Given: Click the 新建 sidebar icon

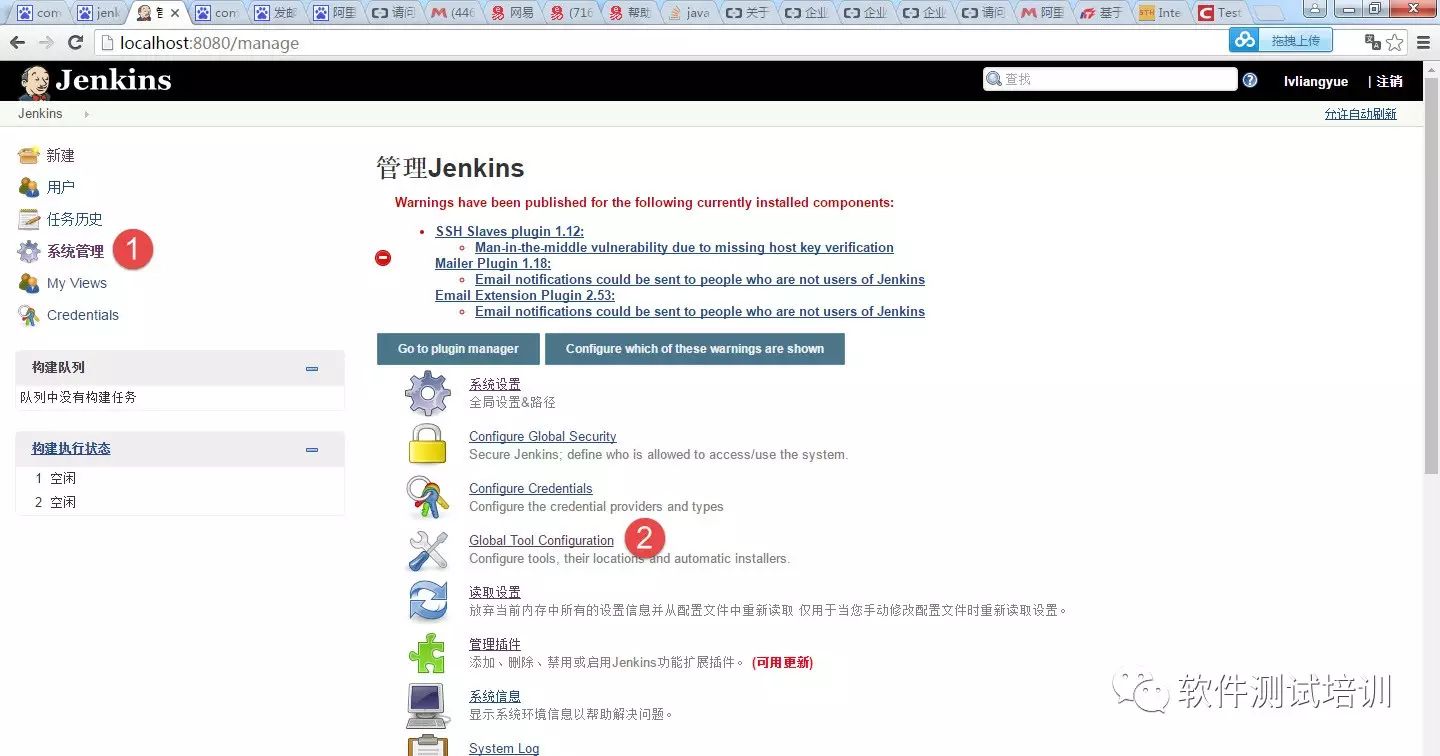Looking at the screenshot, I should coord(29,155).
